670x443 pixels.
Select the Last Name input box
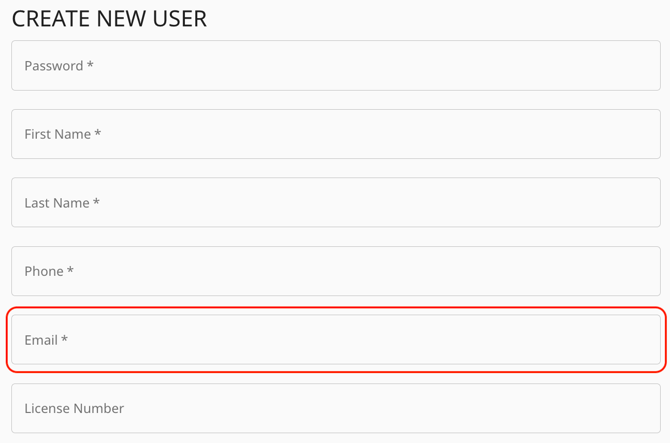coord(336,203)
